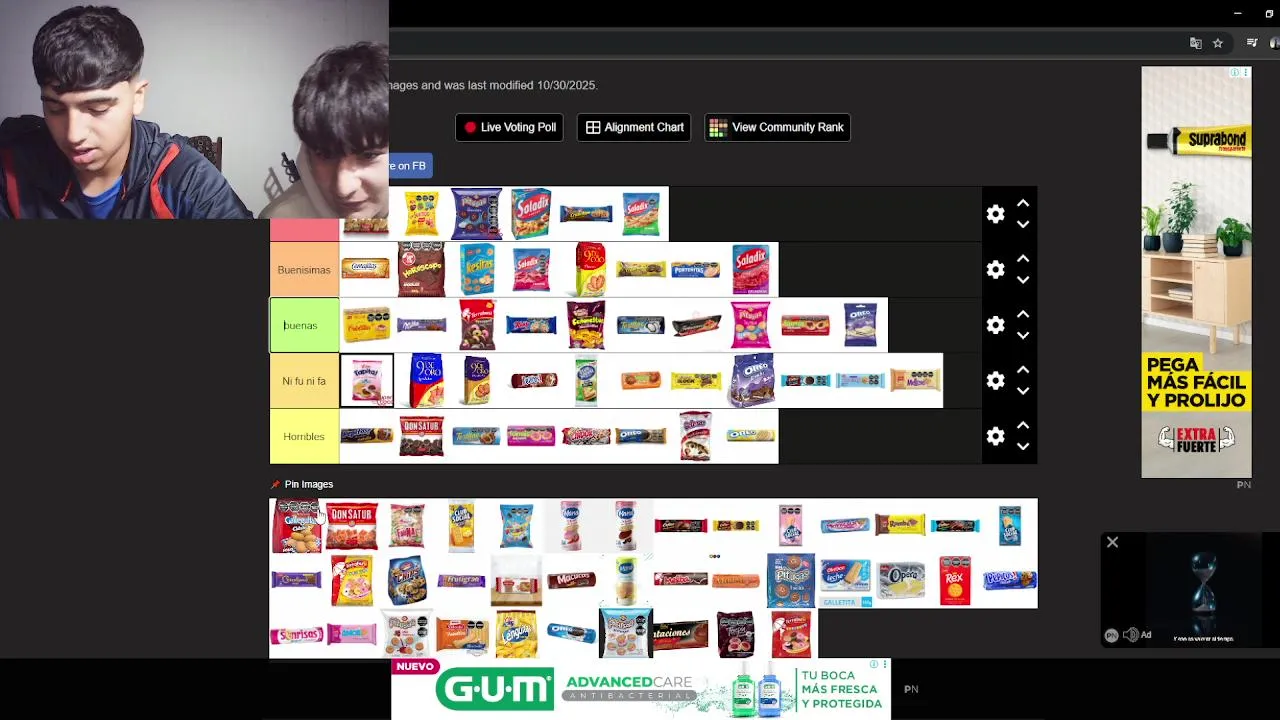1280x720 pixels.
Task: Select the purple Oreo bag in Ni fu ni fa
Action: [751, 381]
